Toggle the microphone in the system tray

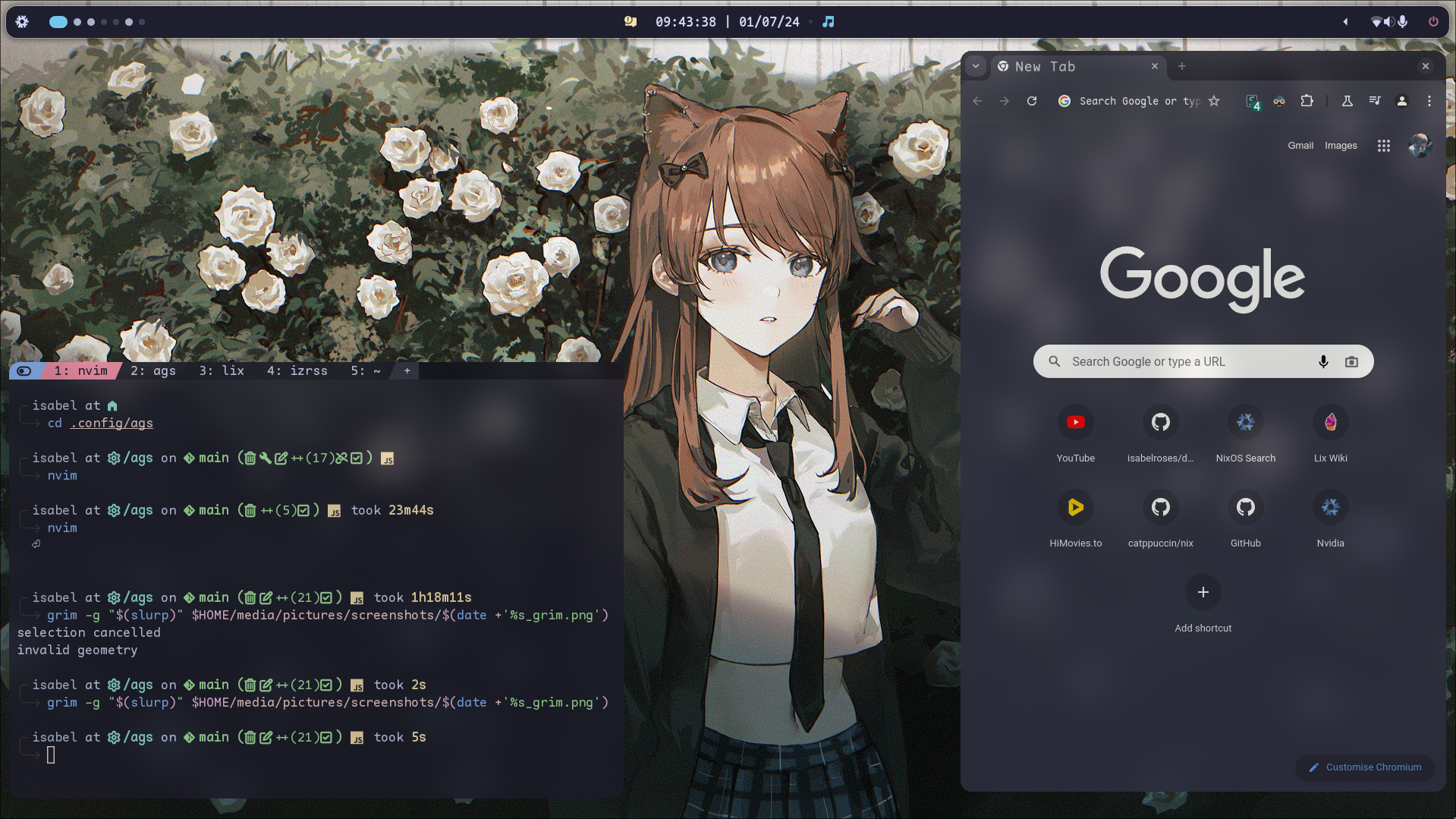(x=1403, y=22)
